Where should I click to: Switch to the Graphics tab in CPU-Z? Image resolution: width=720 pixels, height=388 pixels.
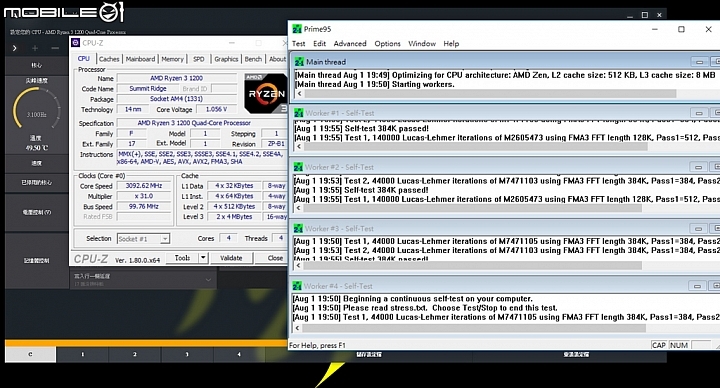pos(226,59)
